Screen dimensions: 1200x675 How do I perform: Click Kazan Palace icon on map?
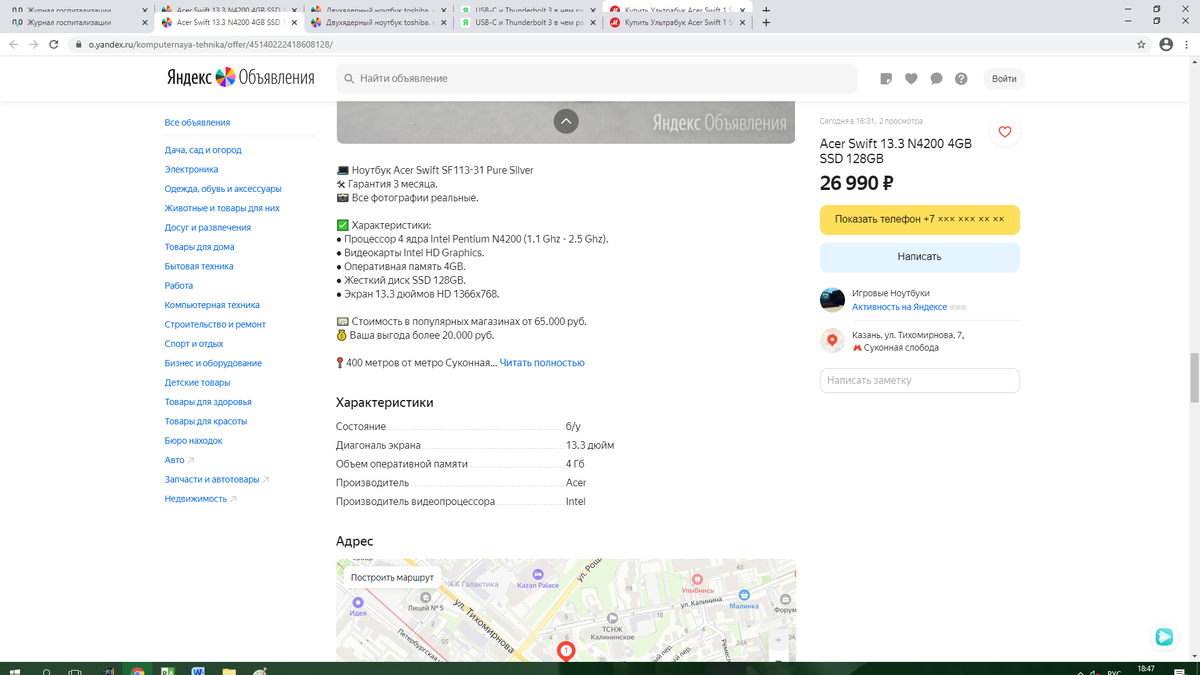538,574
